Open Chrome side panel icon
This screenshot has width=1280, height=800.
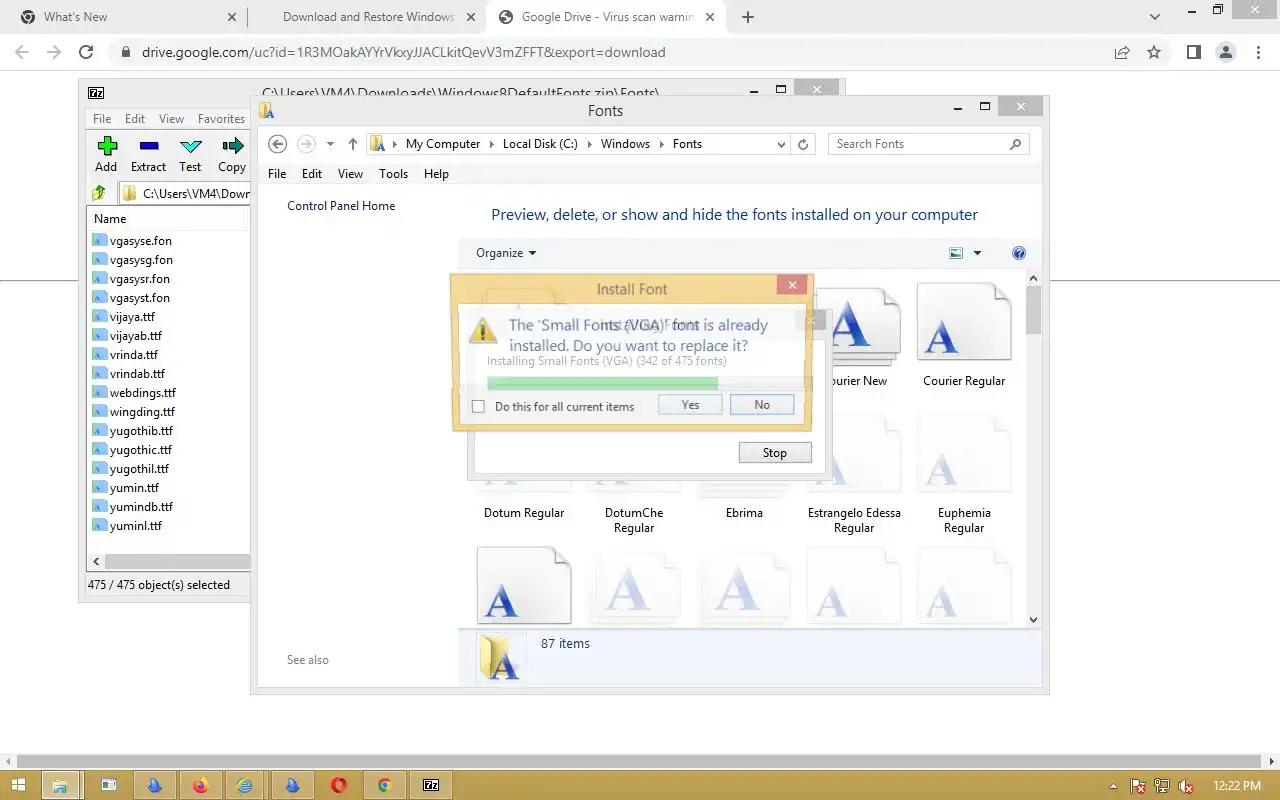(1193, 52)
